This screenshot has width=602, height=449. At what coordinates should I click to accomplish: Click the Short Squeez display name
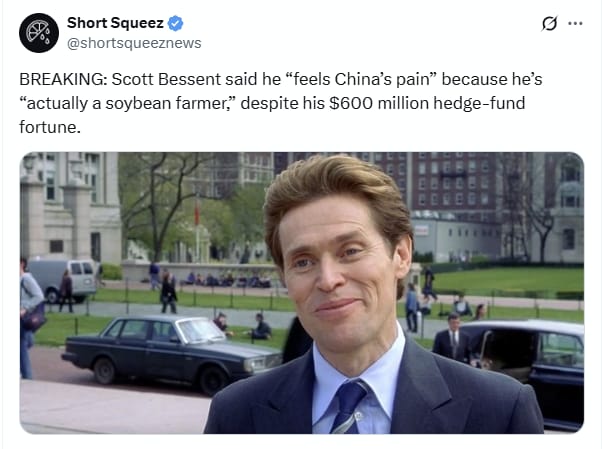click(x=115, y=23)
